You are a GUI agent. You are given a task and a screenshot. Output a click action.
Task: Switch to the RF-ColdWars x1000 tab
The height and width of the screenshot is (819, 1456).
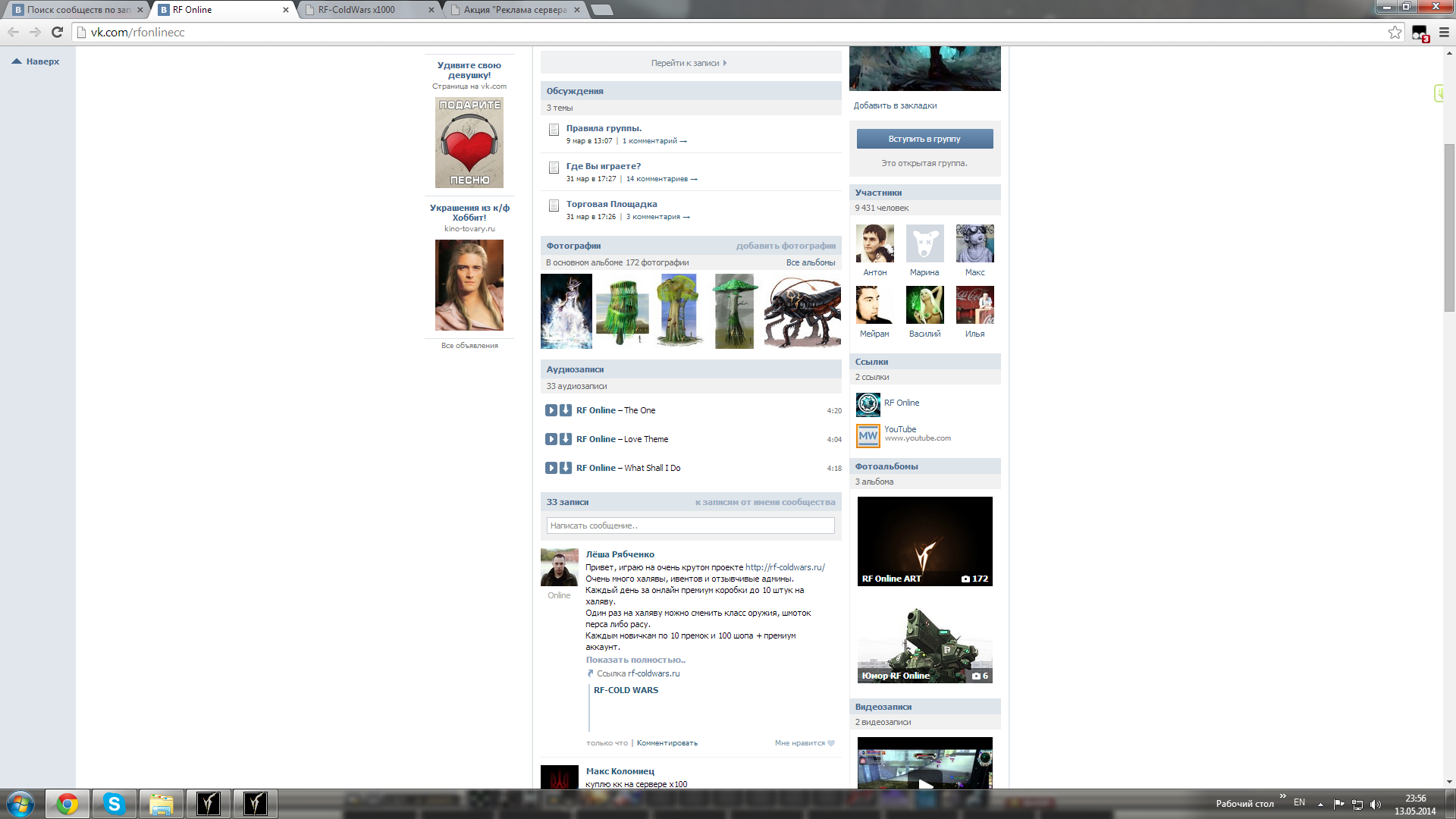coord(369,10)
